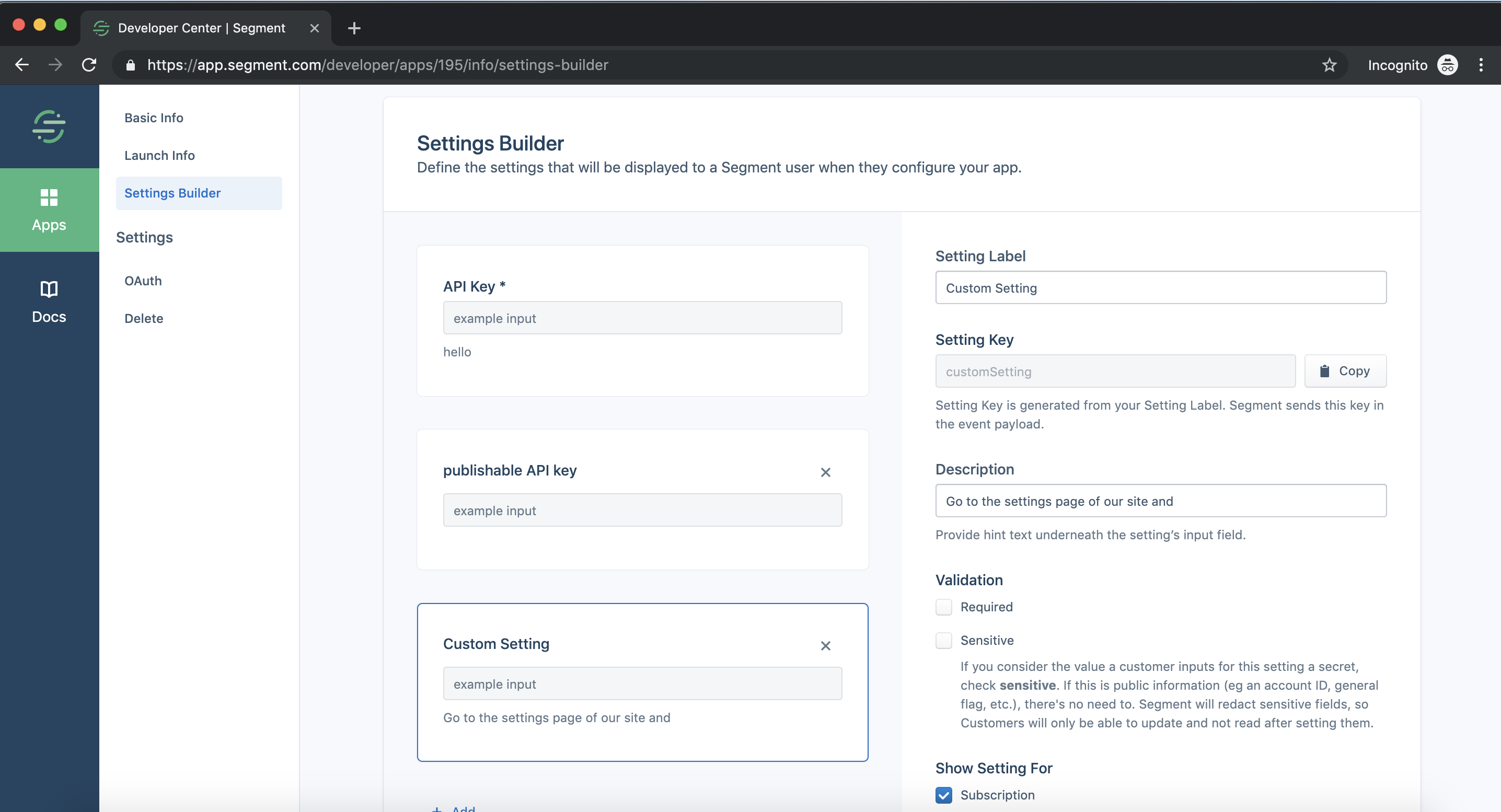
Task: Open the Docs book icon
Action: [x=49, y=289]
